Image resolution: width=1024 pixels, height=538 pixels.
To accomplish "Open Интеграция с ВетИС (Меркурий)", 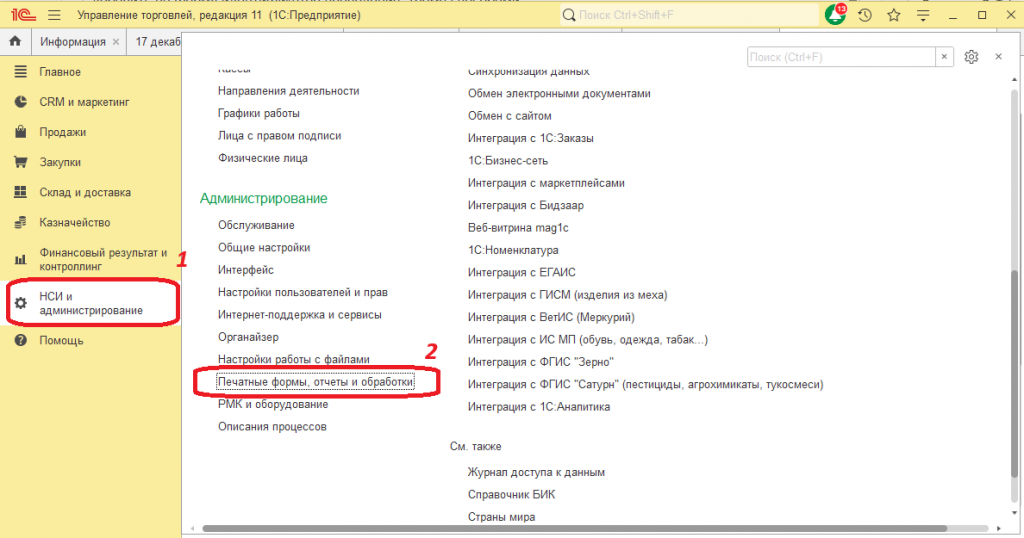I will (x=551, y=317).
